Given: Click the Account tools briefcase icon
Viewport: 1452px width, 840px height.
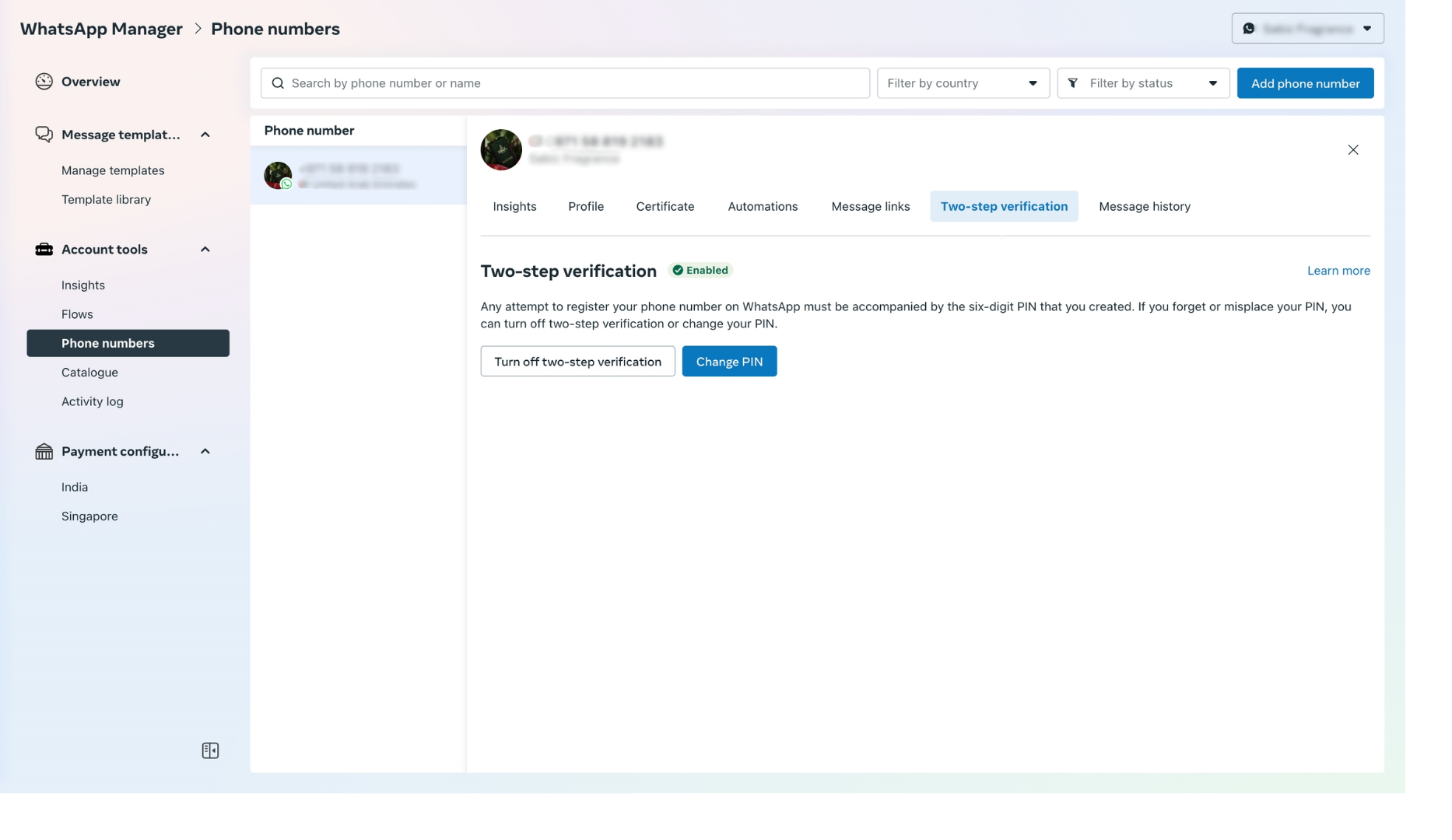Looking at the screenshot, I should (44, 250).
